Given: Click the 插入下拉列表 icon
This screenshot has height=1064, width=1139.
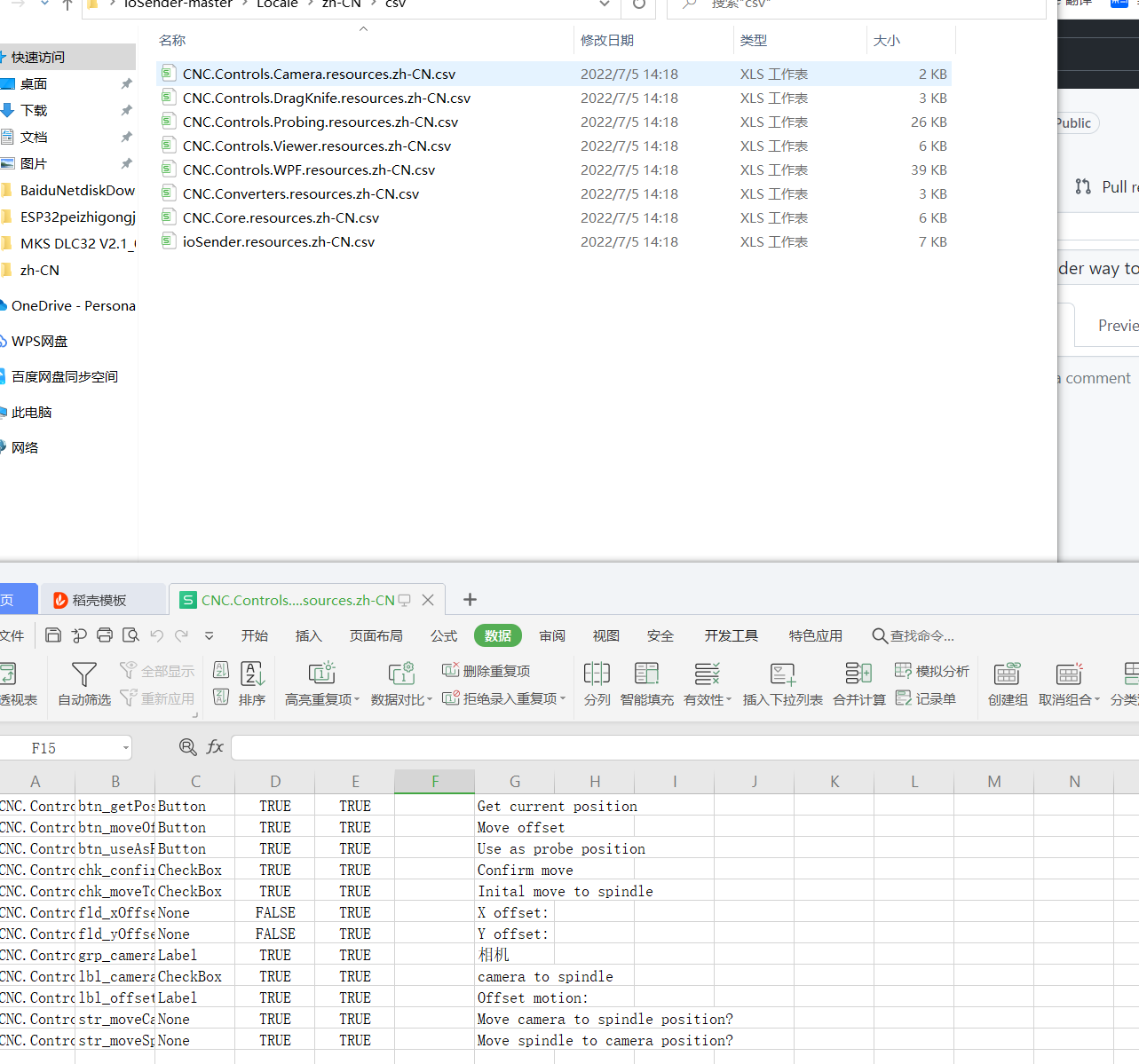Looking at the screenshot, I should tap(782, 674).
